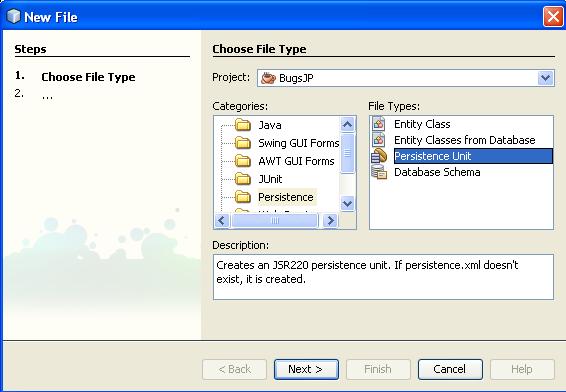Choose Entity Classes from Database file type

point(465,140)
